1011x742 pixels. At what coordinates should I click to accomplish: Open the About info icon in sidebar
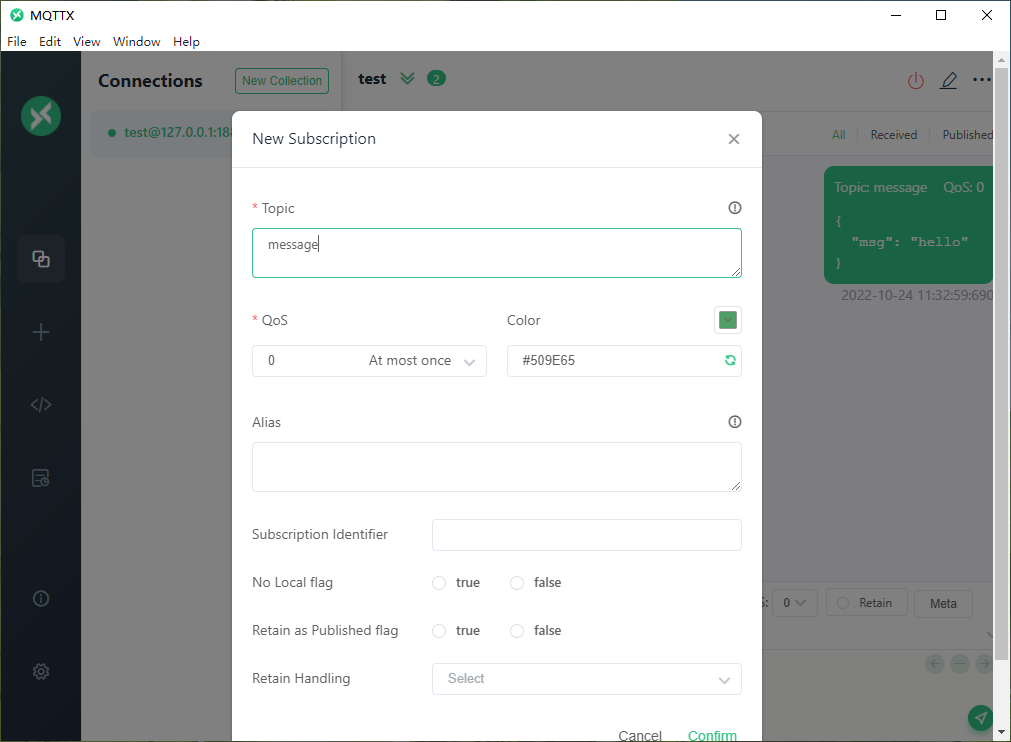click(41, 599)
